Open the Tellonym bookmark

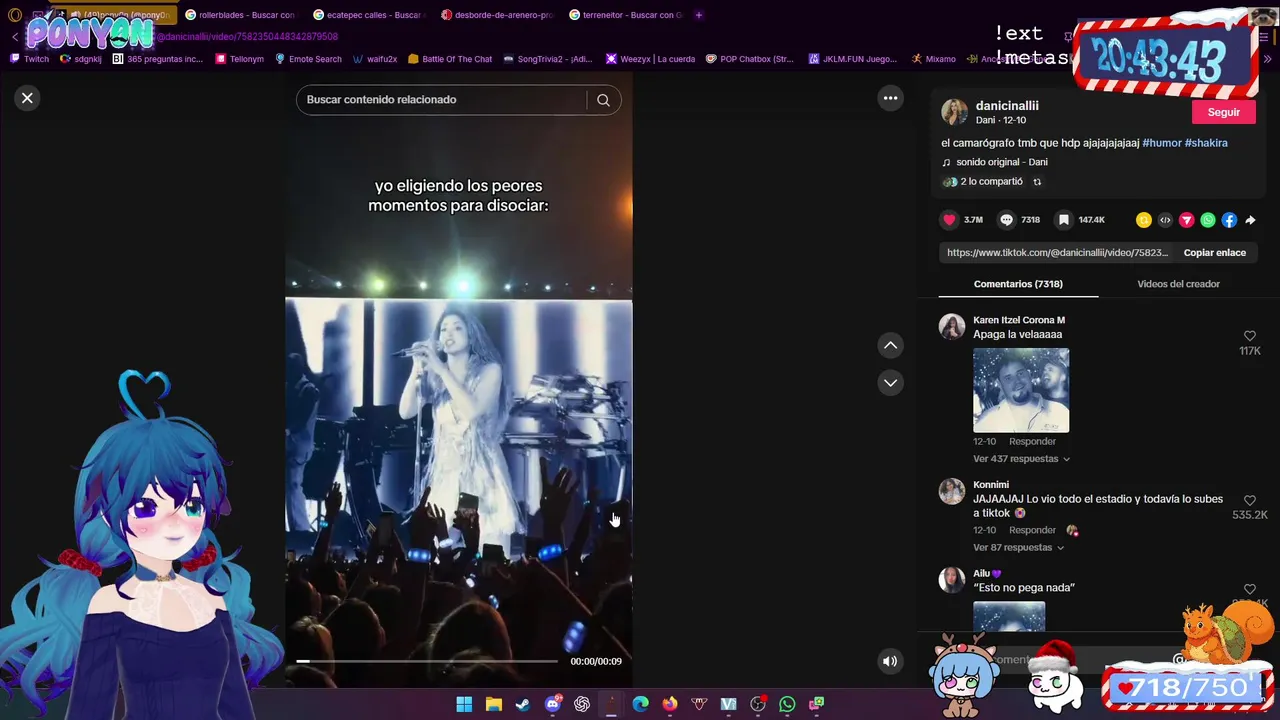click(x=240, y=59)
